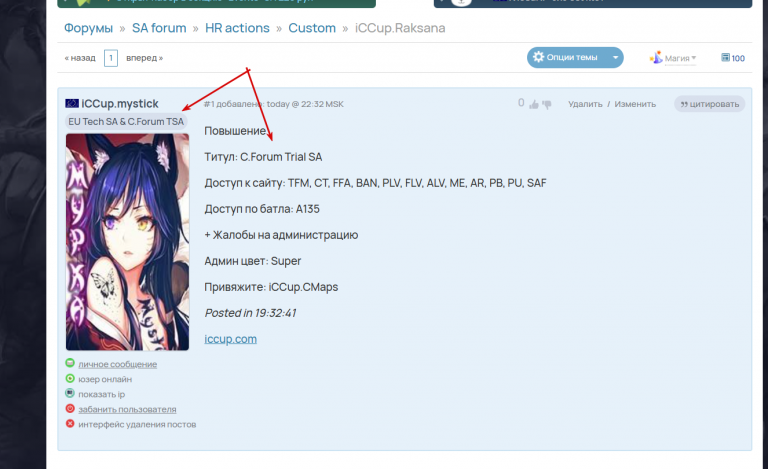The image size is (768, 469).
Task: Open the Форумы breadcrumb link
Action: tap(88, 28)
